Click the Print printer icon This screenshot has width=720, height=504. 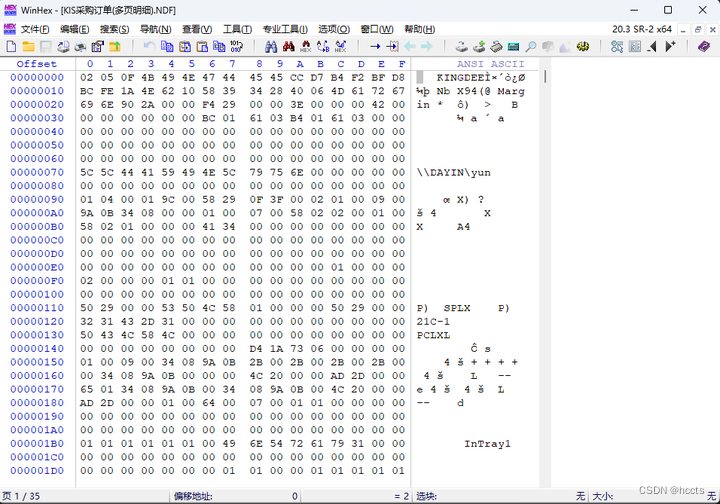(80, 46)
